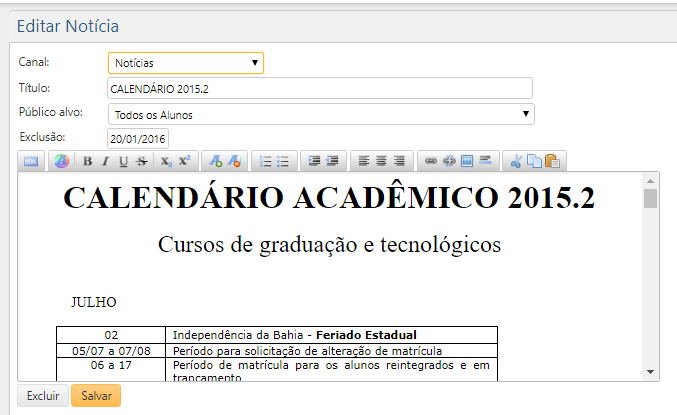Toggle italic formatting
This screenshot has width=677, height=415.
point(105,161)
